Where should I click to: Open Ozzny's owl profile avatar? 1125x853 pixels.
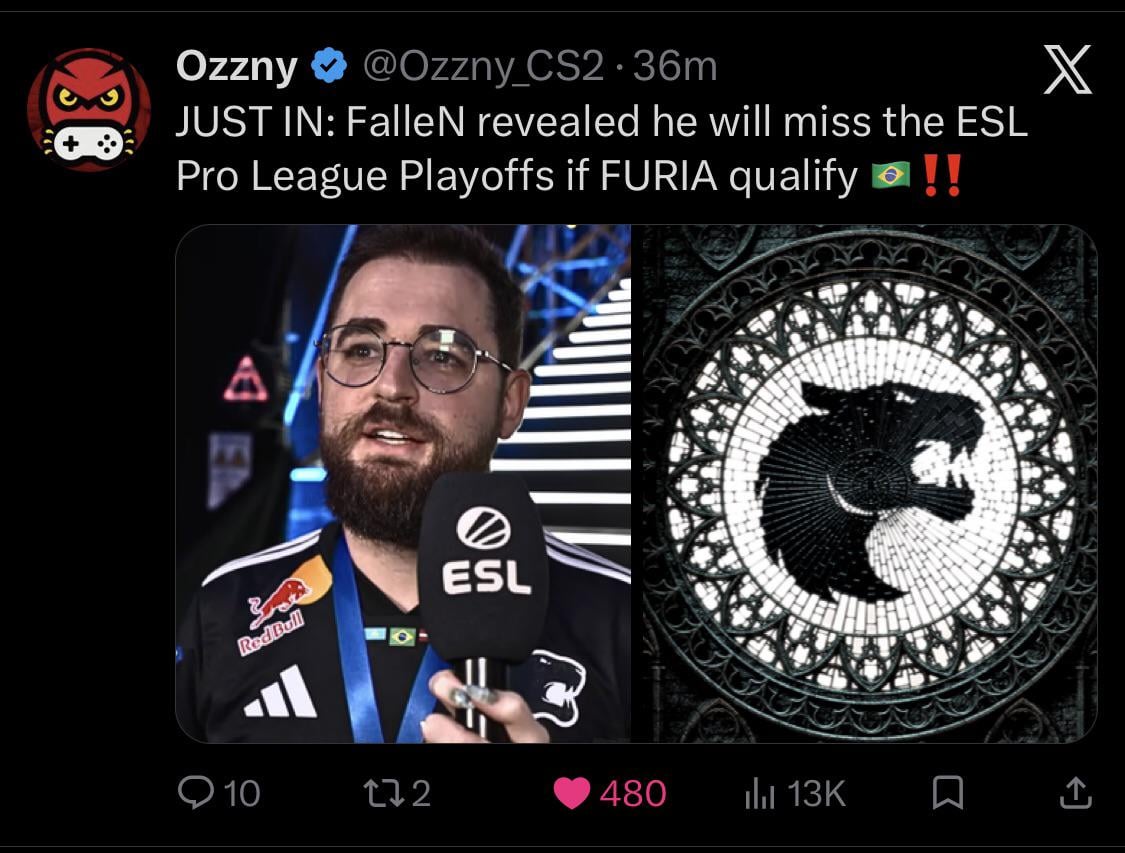pos(89,109)
